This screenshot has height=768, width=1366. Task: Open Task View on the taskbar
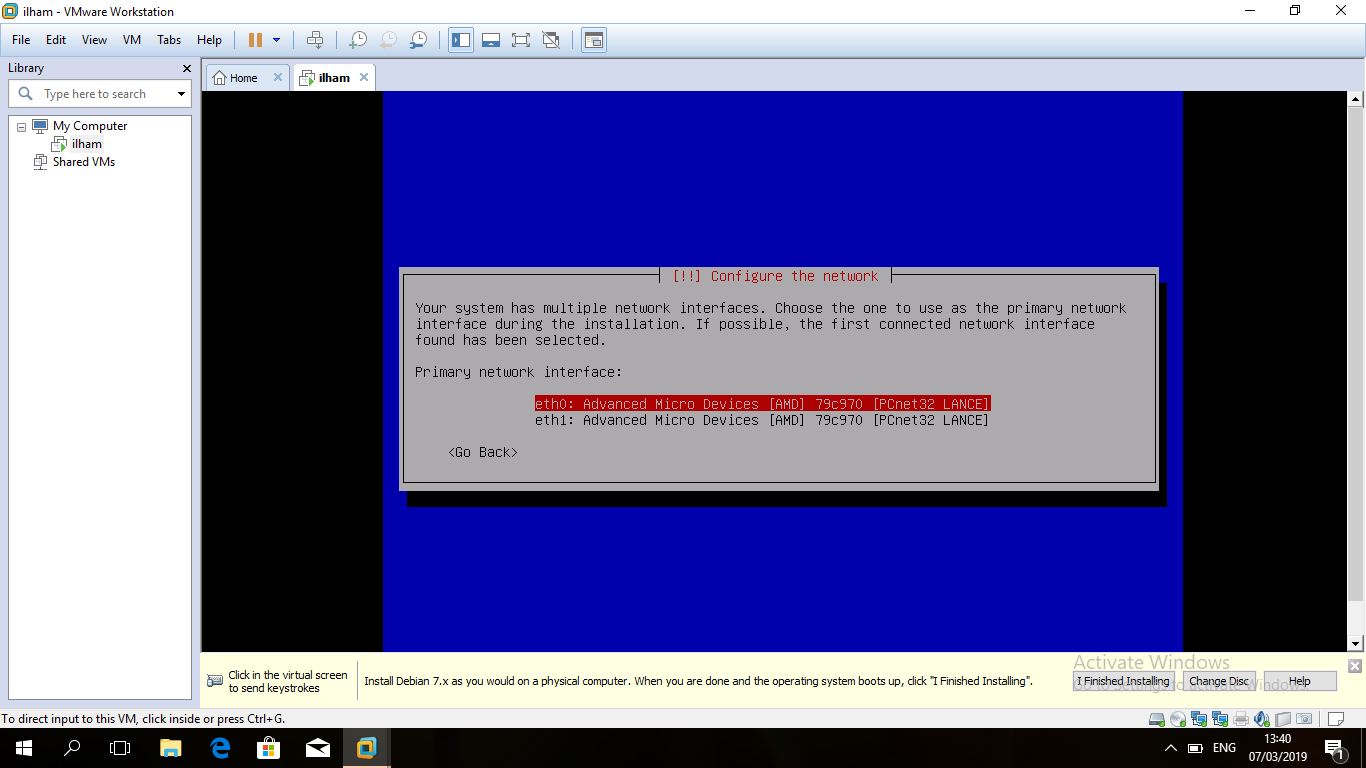click(120, 747)
